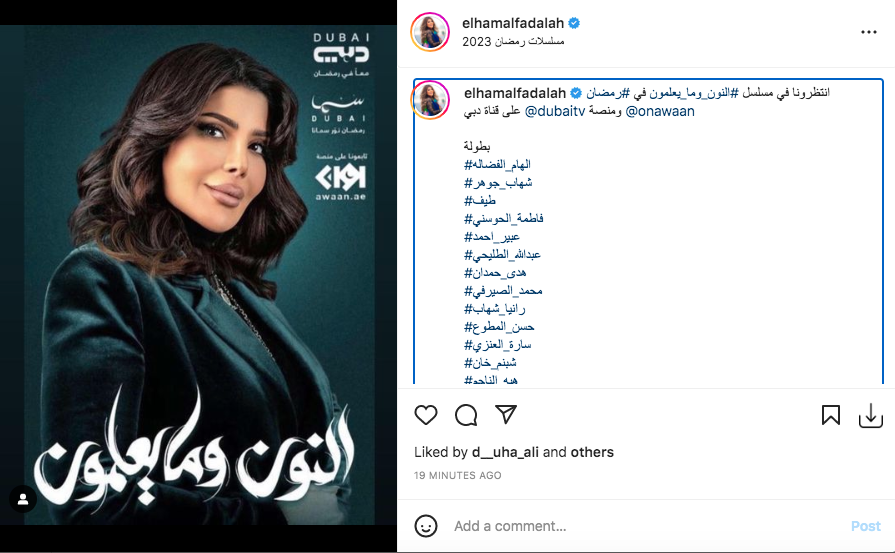Viewport: 895px width, 553px height.
Task: Open the @dubaitv mention link
Action: 555,111
